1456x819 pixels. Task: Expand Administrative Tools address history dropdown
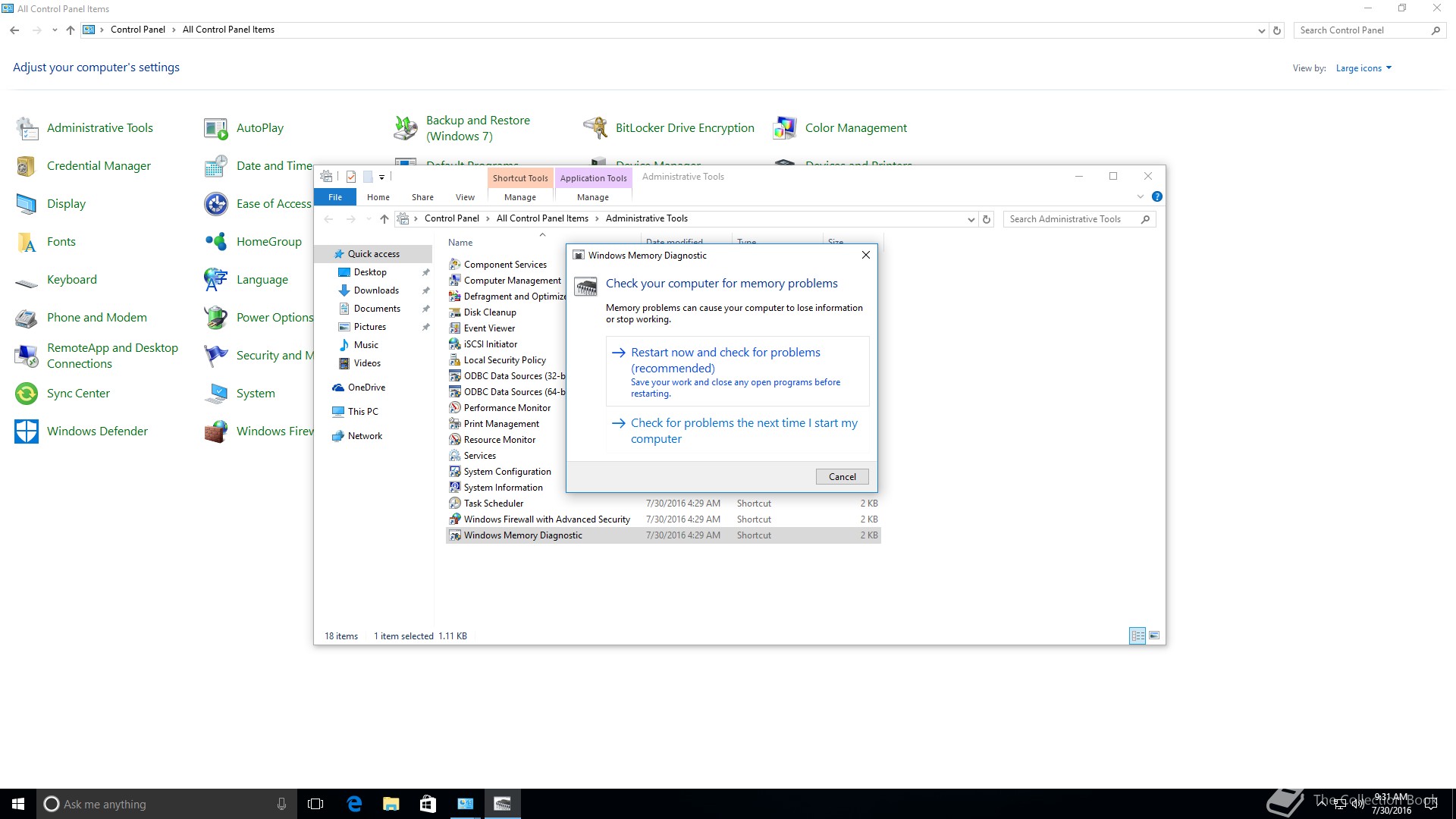coord(971,219)
